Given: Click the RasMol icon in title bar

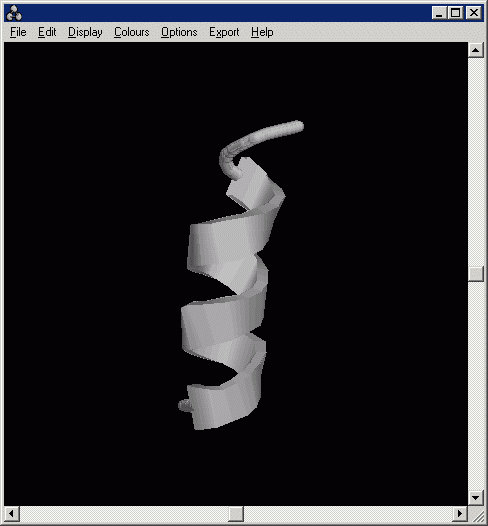Looking at the screenshot, I should (14, 13).
